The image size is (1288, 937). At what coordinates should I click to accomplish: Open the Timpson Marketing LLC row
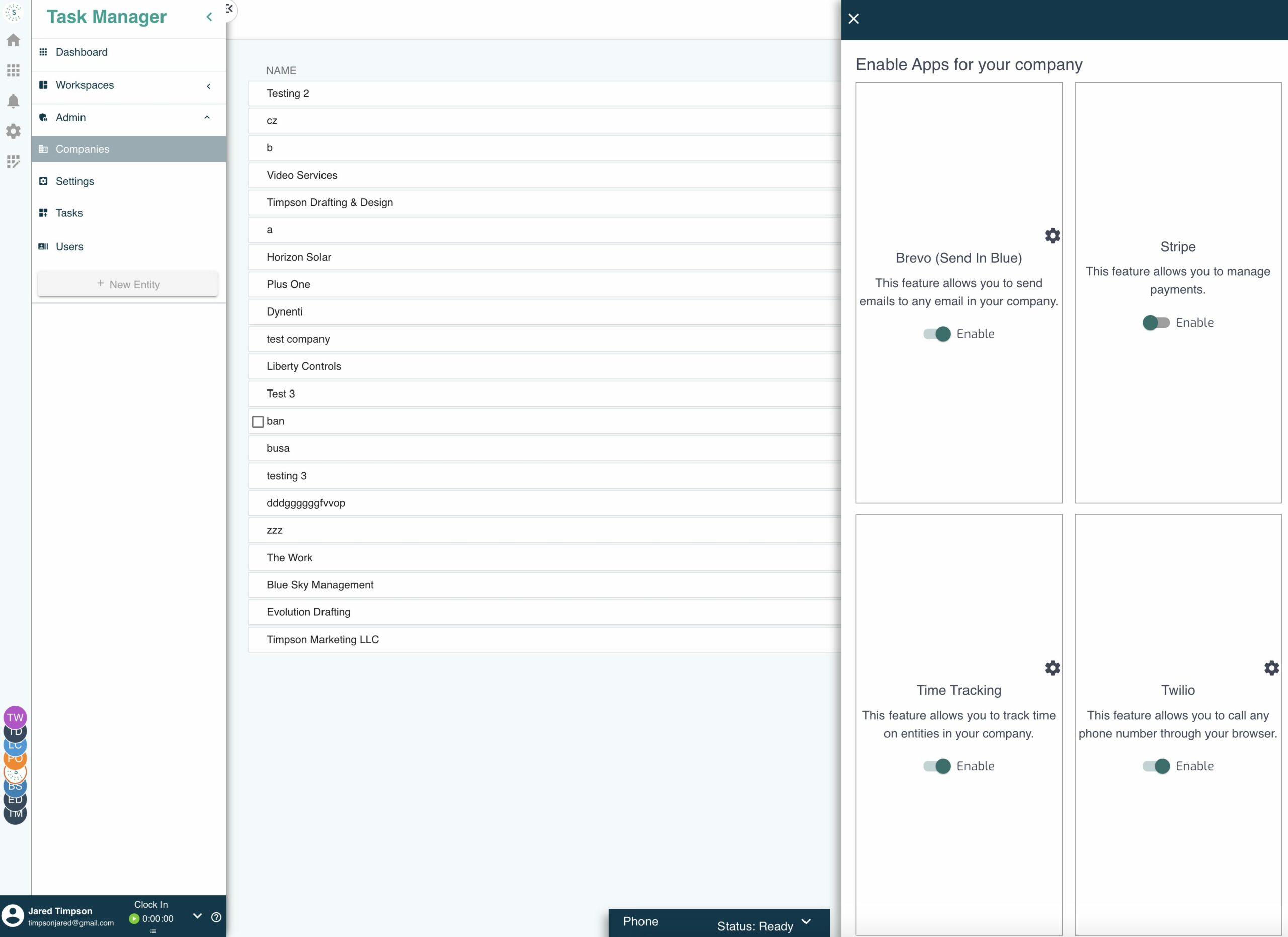pyautogui.click(x=544, y=640)
